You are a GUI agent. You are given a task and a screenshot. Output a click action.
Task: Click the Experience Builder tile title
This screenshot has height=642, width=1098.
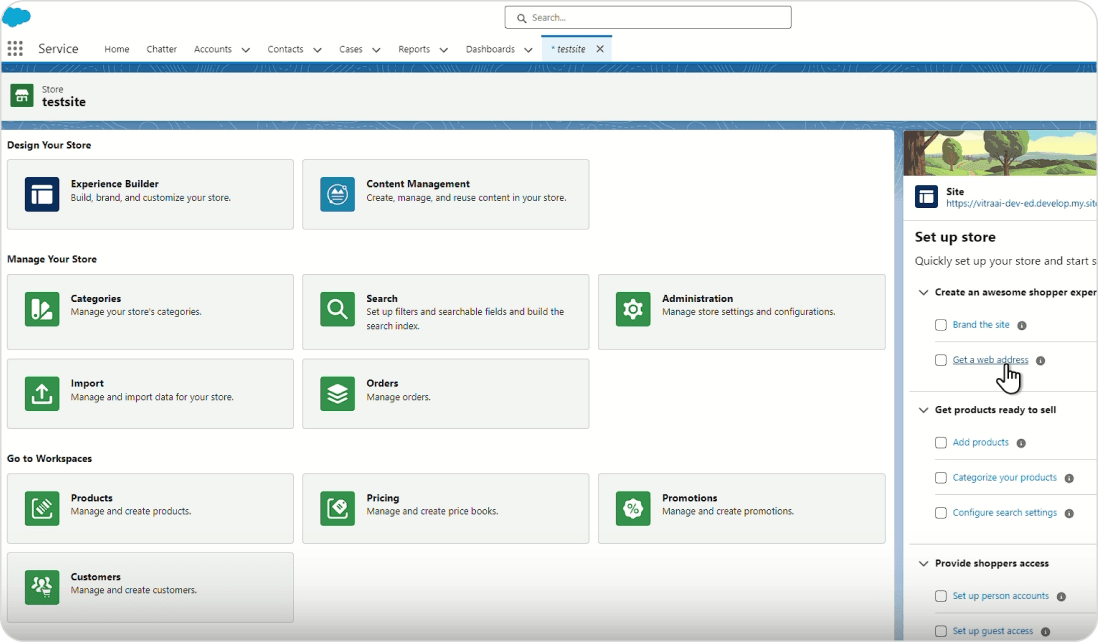[x=115, y=184]
